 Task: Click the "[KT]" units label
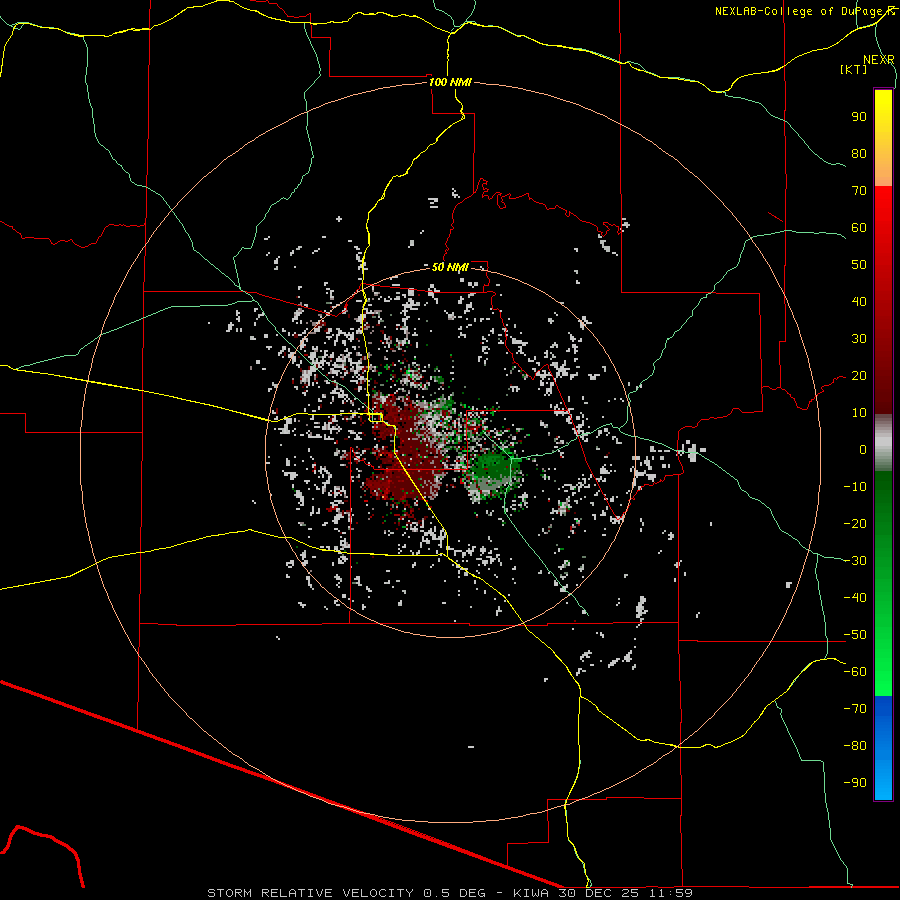coord(854,69)
